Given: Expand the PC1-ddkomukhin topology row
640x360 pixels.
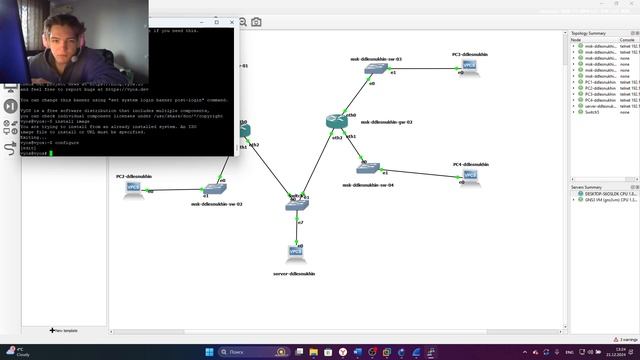Looking at the screenshot, I should (573, 82).
